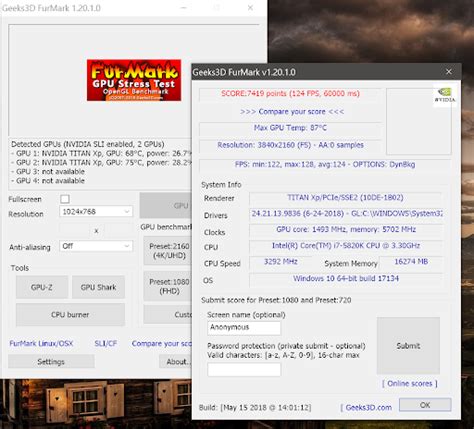Click the Clocks value GPU core: 1493 MHz
Image resolution: width=474 pixels, height=429 pixels.
[x=346, y=229]
